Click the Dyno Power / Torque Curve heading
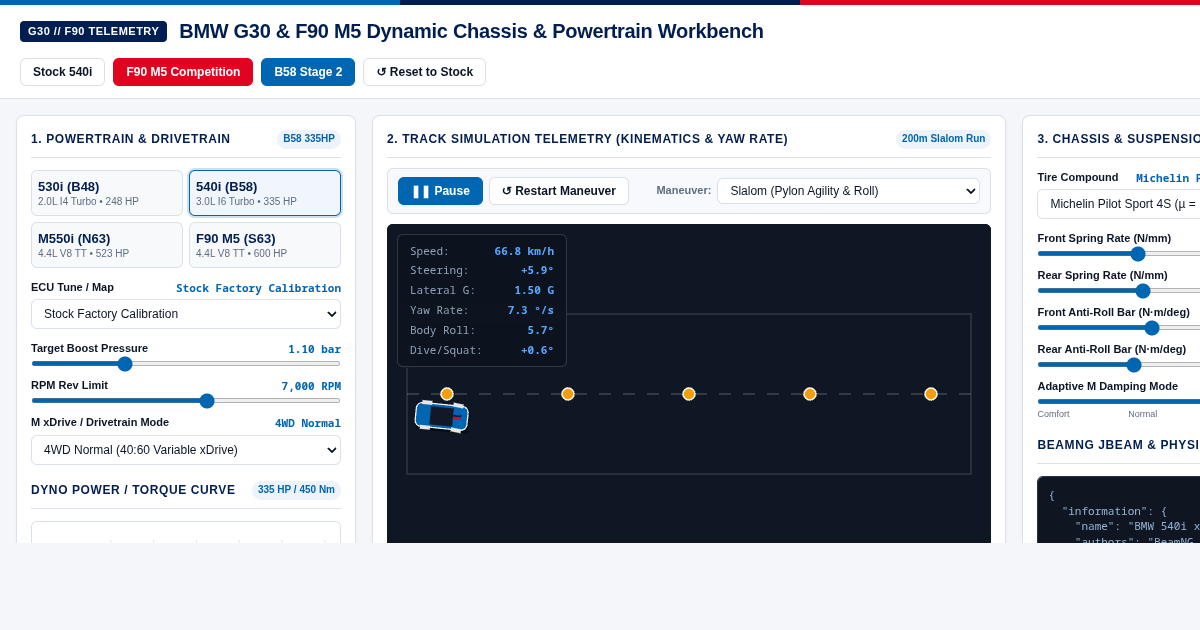 (x=133, y=490)
